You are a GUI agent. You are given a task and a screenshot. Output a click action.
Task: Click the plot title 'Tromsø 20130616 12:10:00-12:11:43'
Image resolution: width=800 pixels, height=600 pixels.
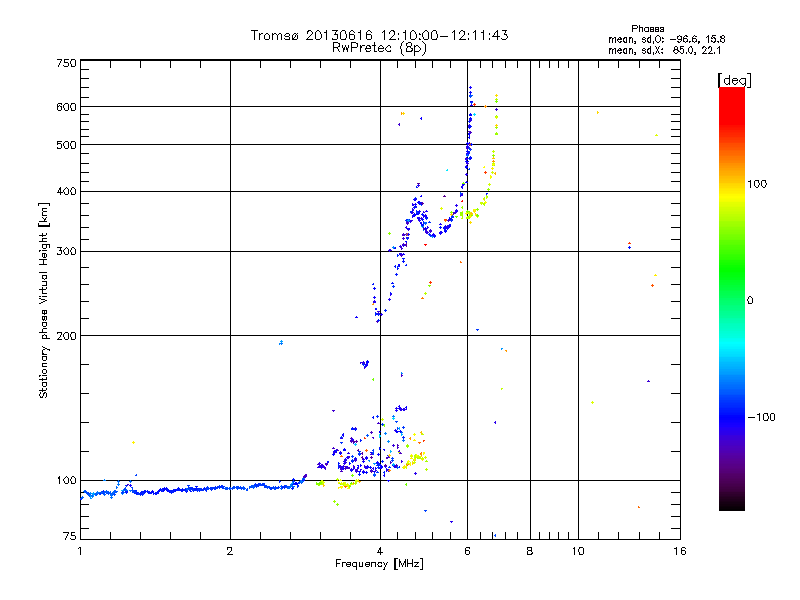tap(380, 35)
